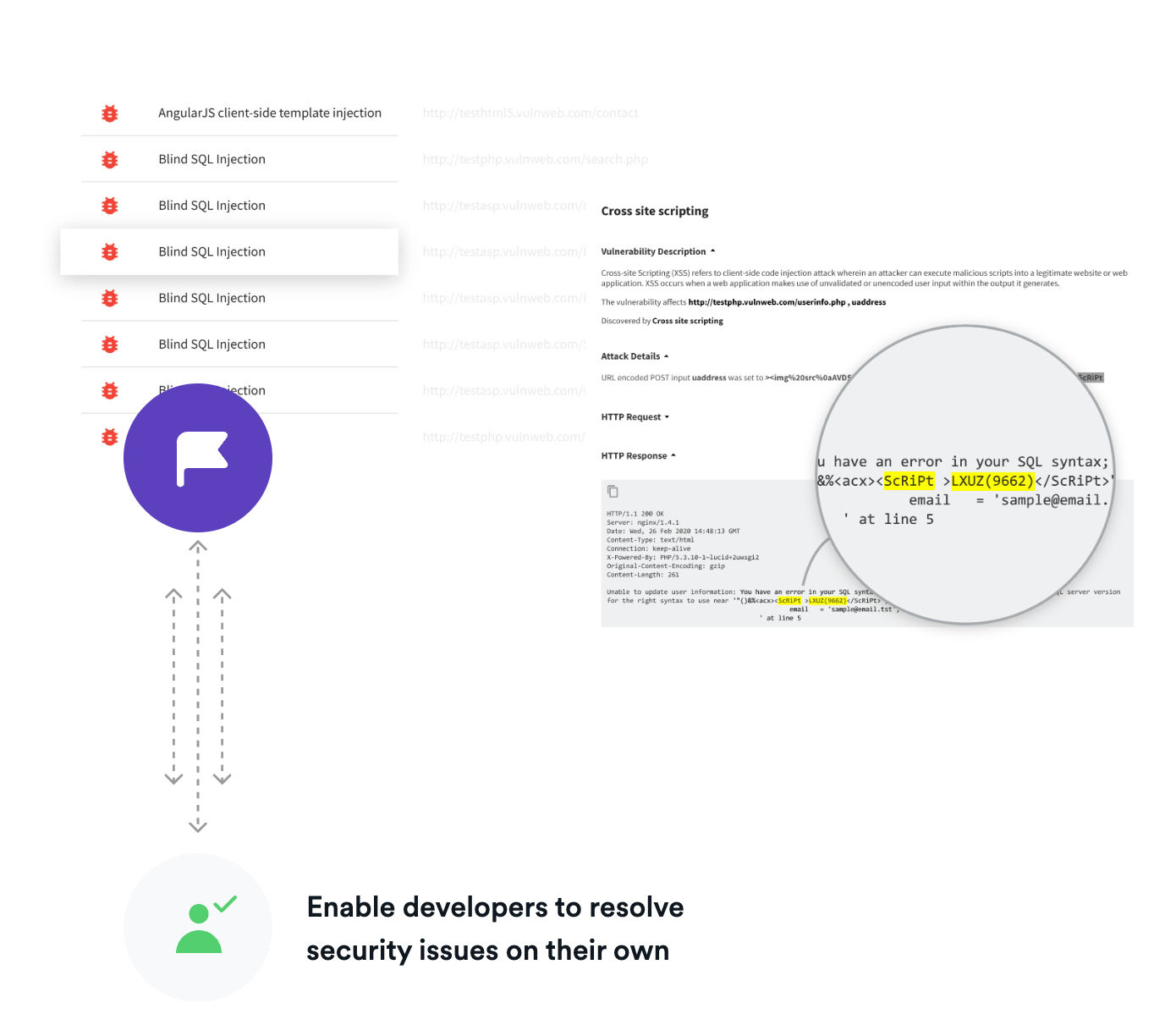Click the last red bug icon in list
1176x1036 pixels.
coord(109,437)
